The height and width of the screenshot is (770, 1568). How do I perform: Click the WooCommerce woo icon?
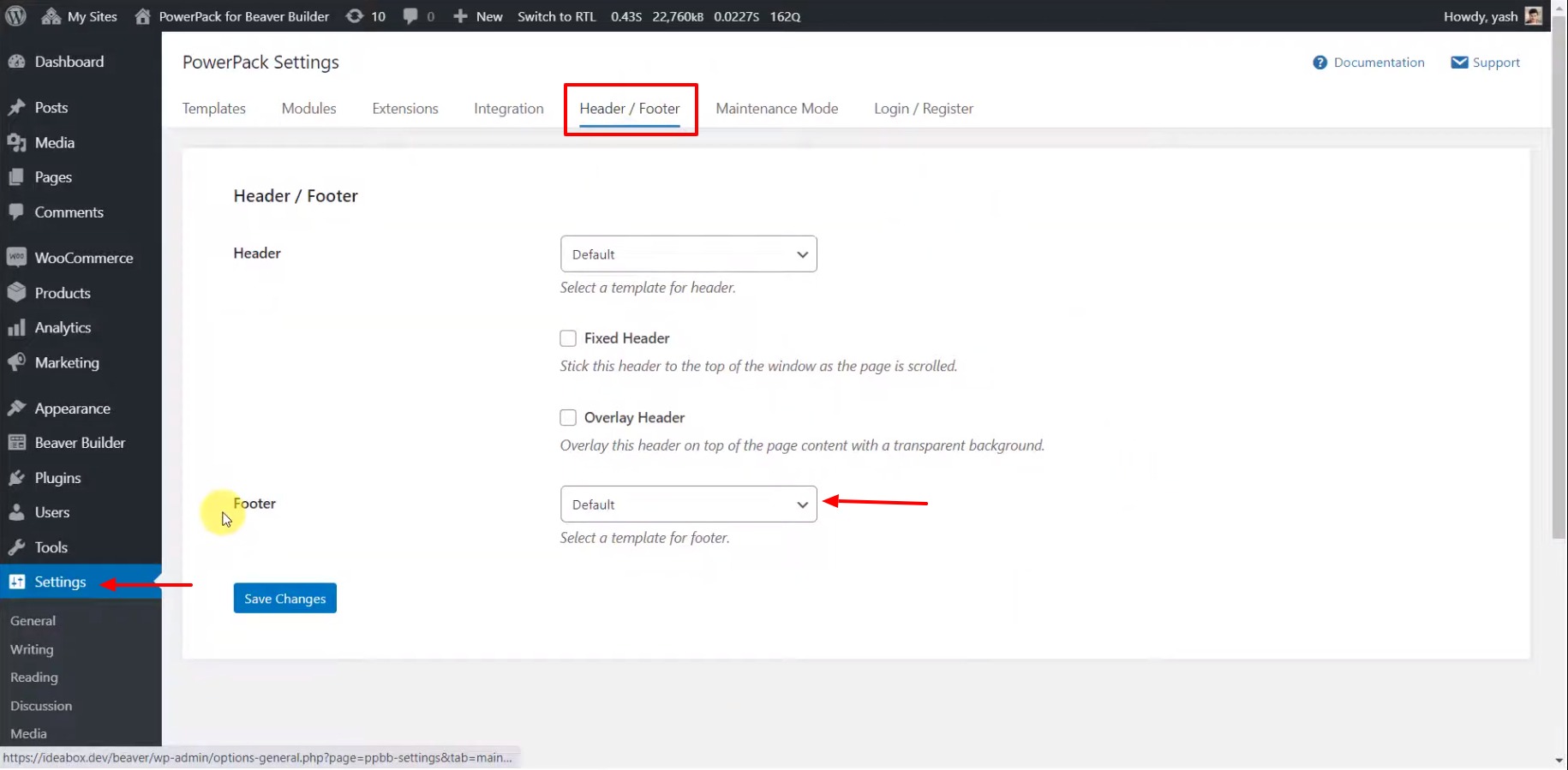16,258
